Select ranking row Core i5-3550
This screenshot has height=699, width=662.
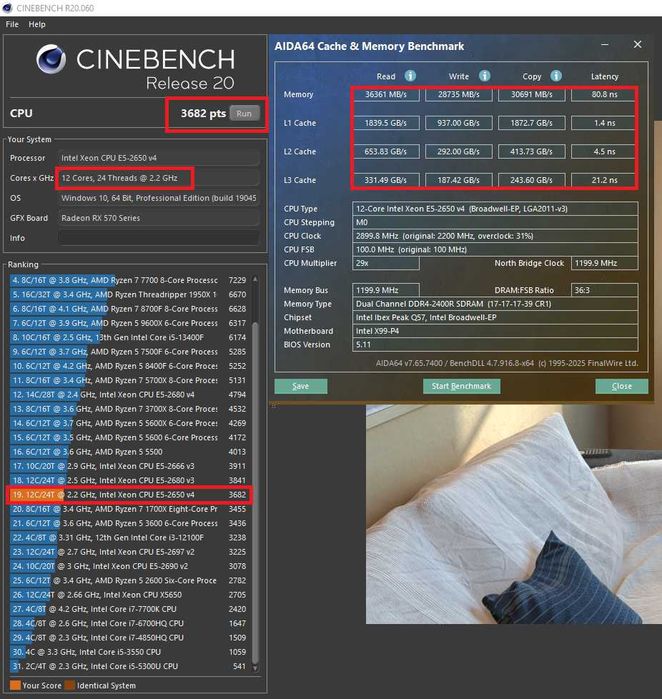pos(128,652)
